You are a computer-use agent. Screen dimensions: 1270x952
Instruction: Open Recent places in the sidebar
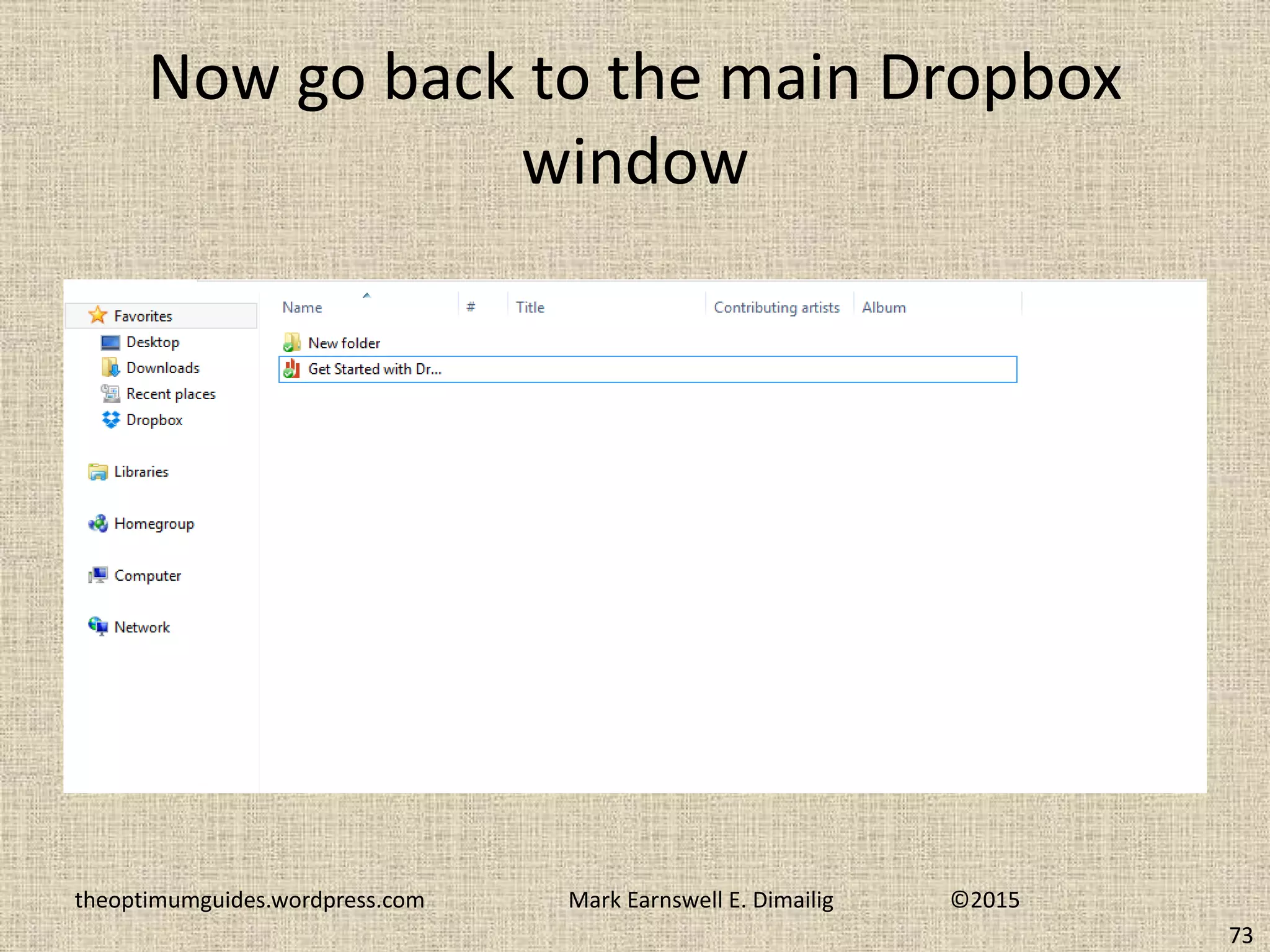(x=171, y=394)
